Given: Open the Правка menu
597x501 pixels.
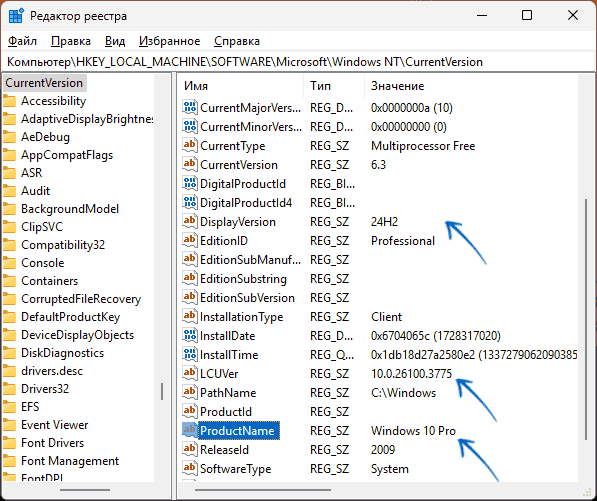Looking at the screenshot, I should pos(71,41).
